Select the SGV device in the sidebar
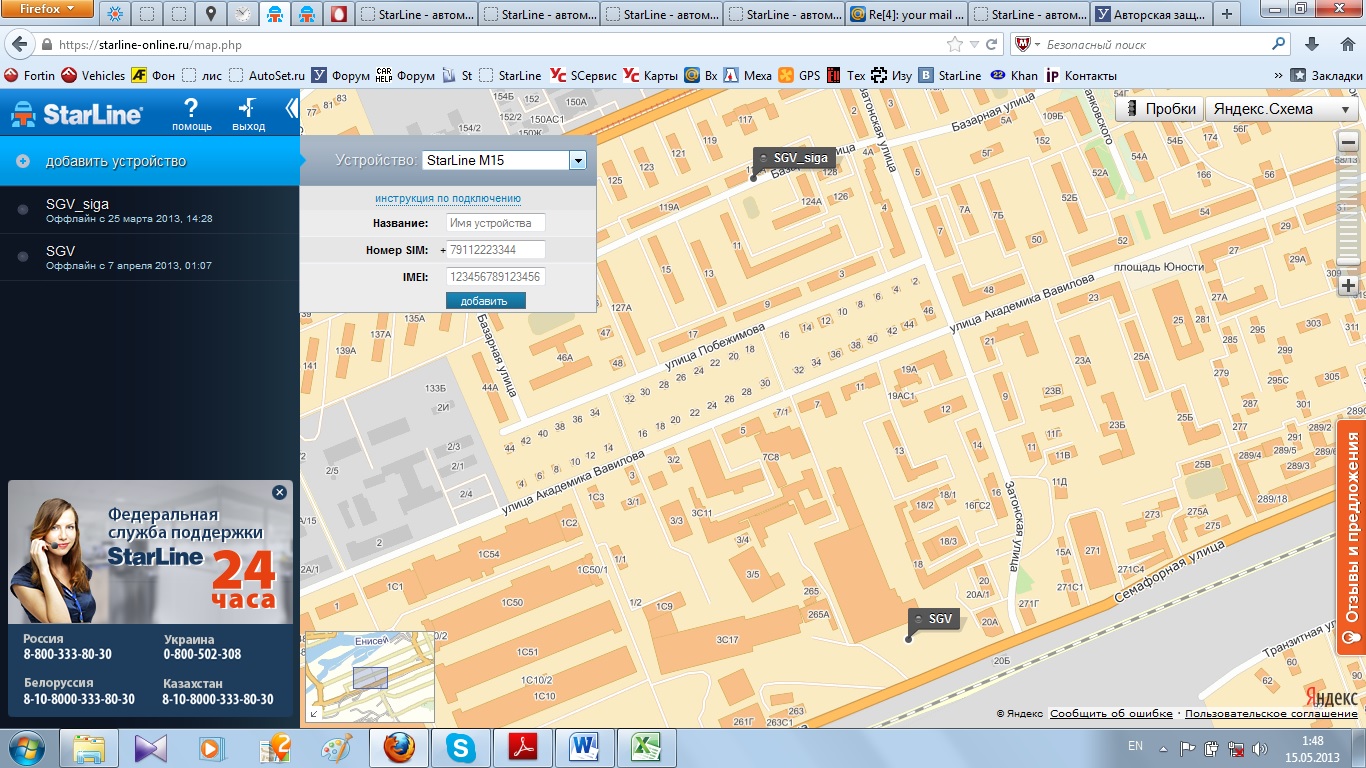Image resolution: width=1366 pixels, height=768 pixels. (60, 257)
